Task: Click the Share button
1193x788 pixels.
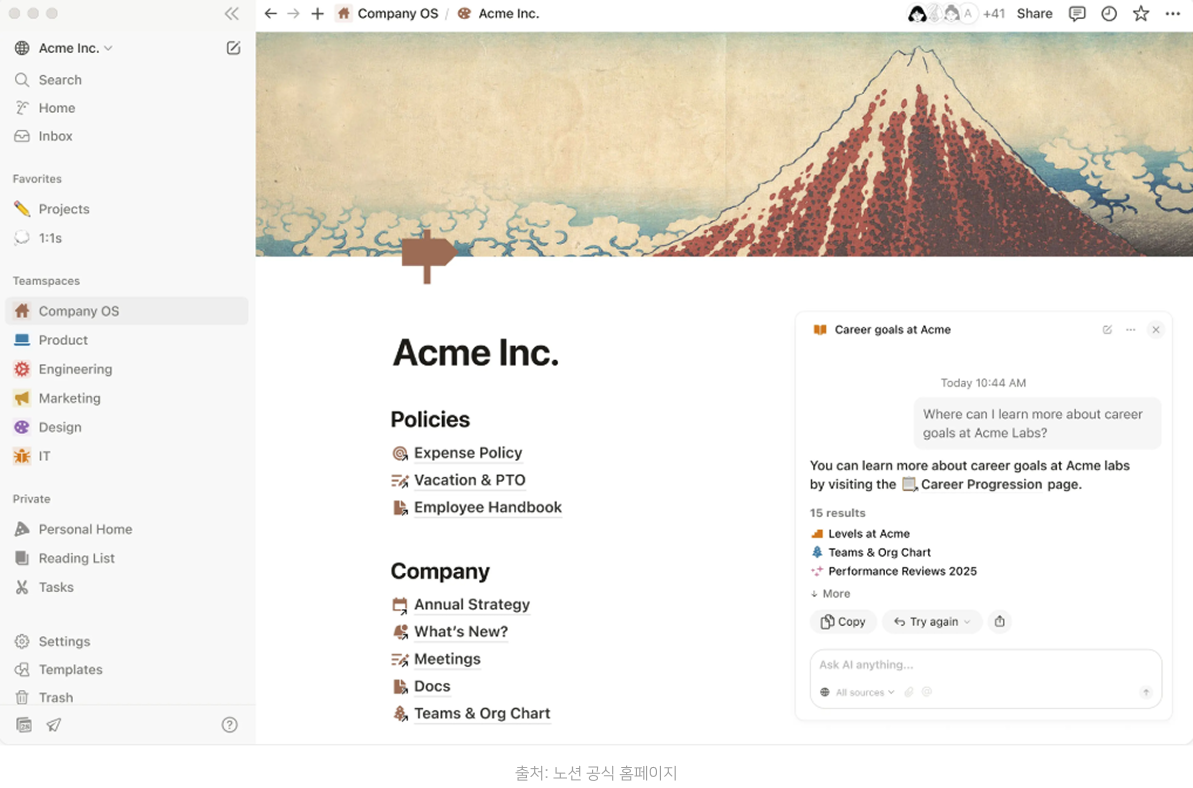Action: (x=1035, y=14)
